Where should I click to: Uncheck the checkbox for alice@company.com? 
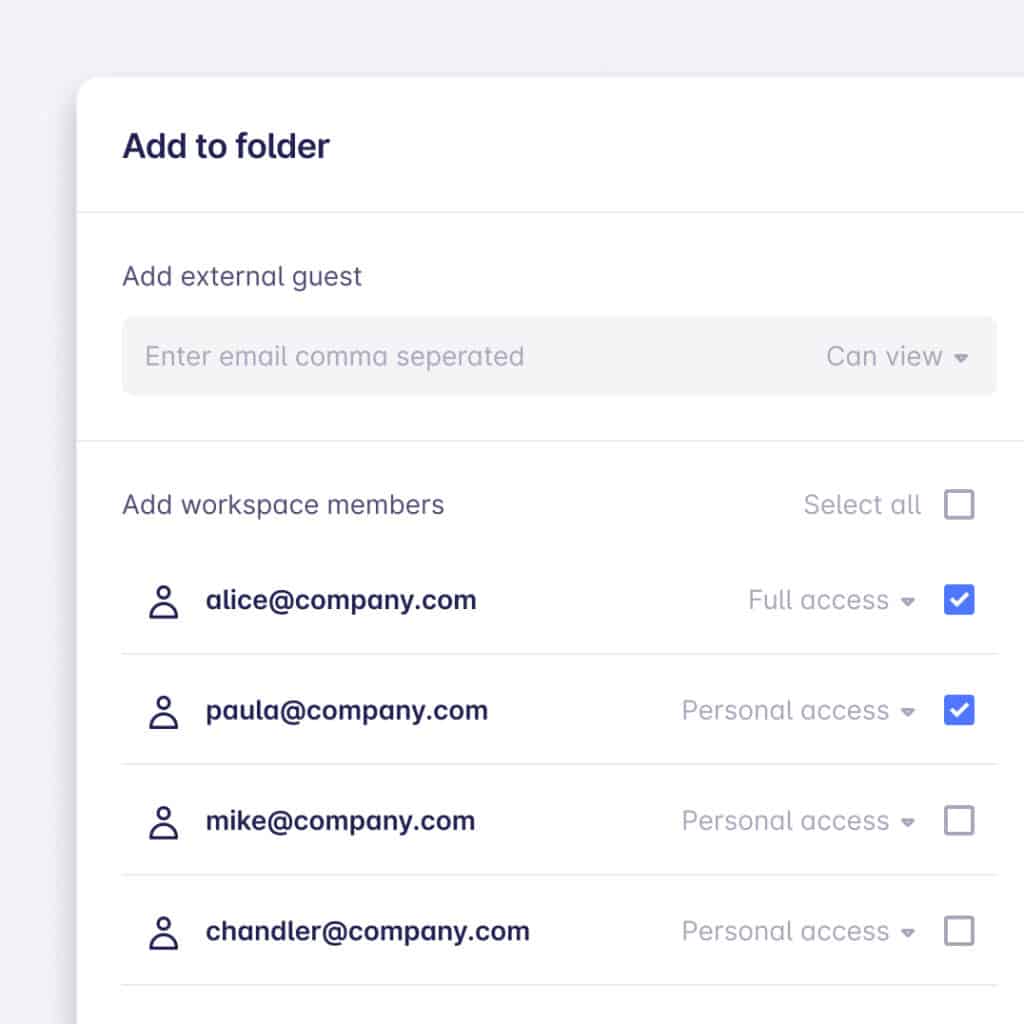click(959, 600)
